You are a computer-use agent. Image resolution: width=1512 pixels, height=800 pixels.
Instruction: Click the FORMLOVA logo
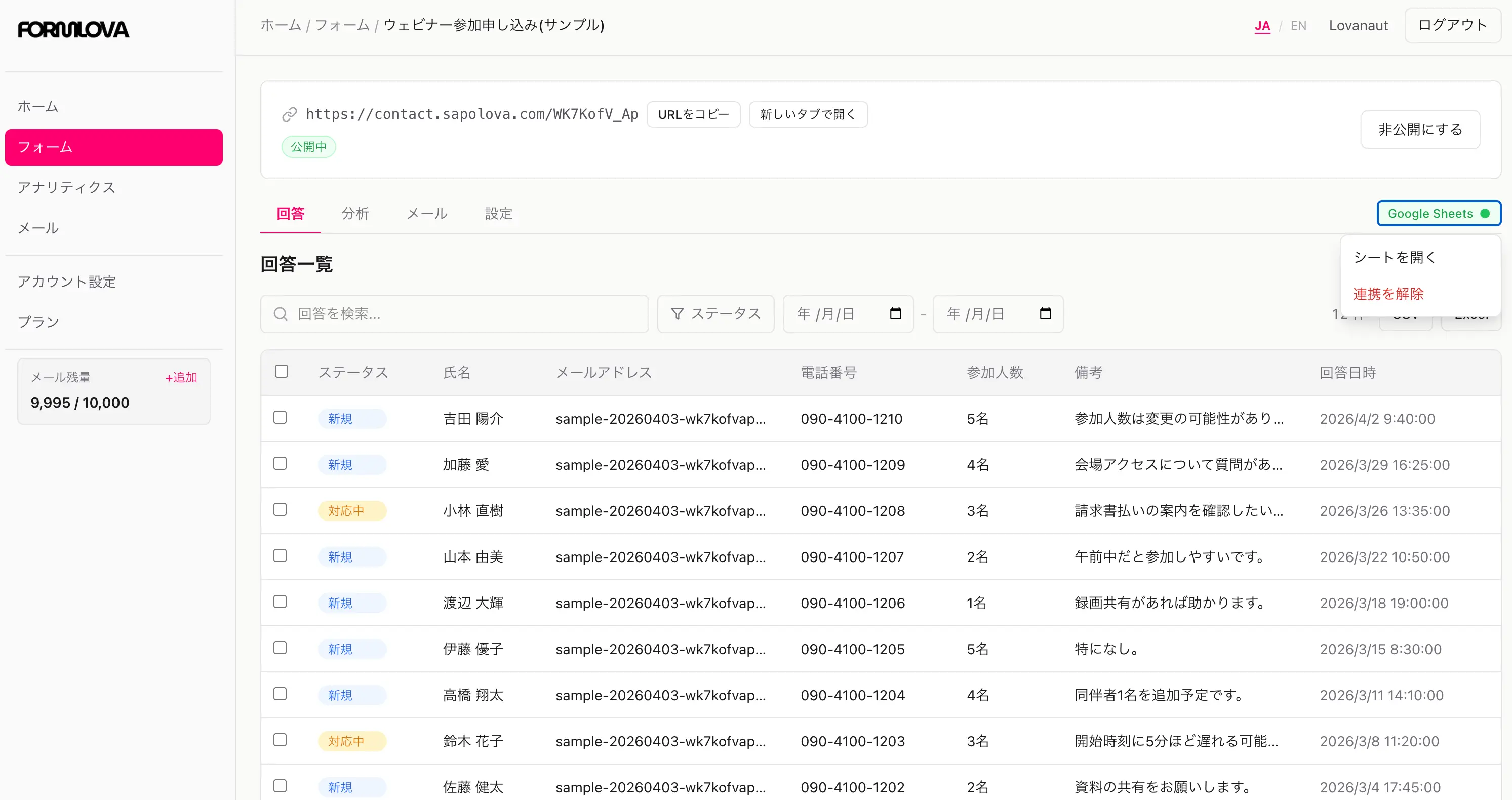coord(73,29)
